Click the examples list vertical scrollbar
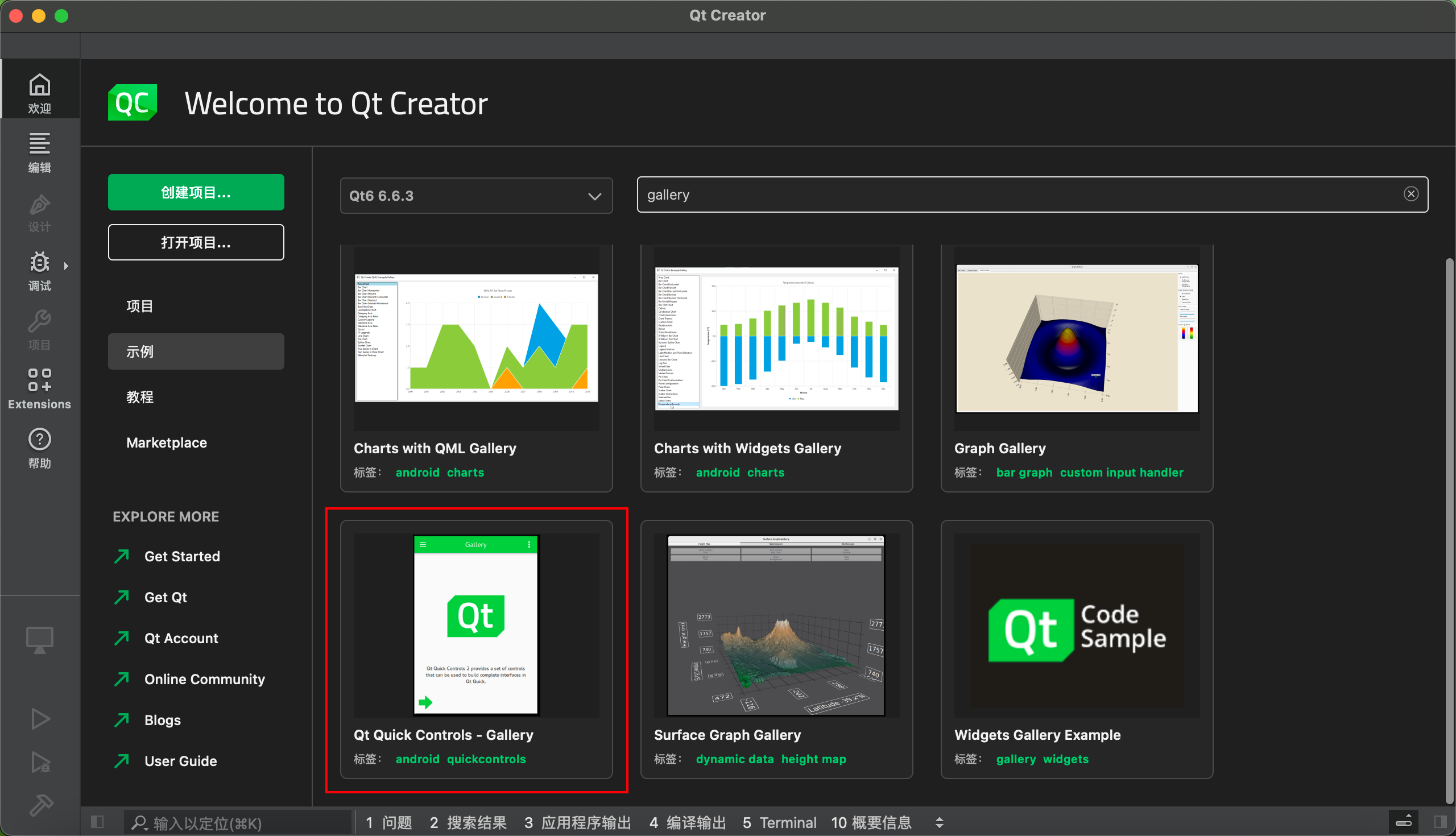Image resolution: width=1456 pixels, height=836 pixels. [1449, 531]
